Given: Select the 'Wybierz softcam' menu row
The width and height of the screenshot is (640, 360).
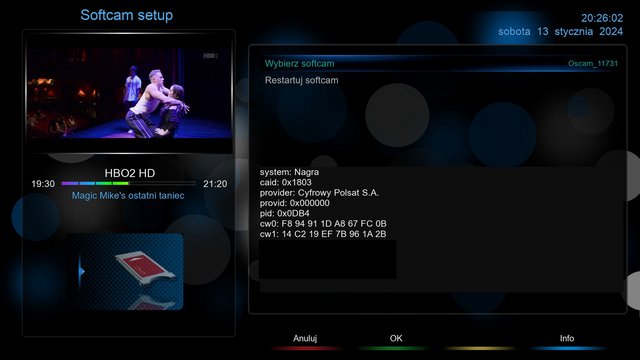Looking at the screenshot, I should click(441, 64).
